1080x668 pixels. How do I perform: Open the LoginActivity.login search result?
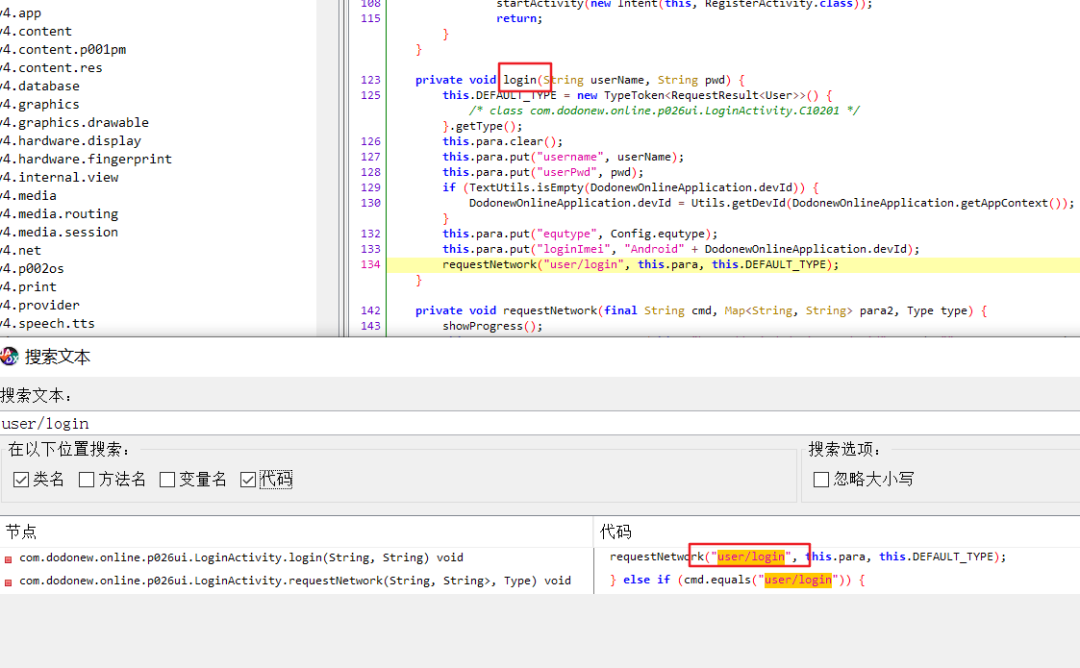coord(230,557)
